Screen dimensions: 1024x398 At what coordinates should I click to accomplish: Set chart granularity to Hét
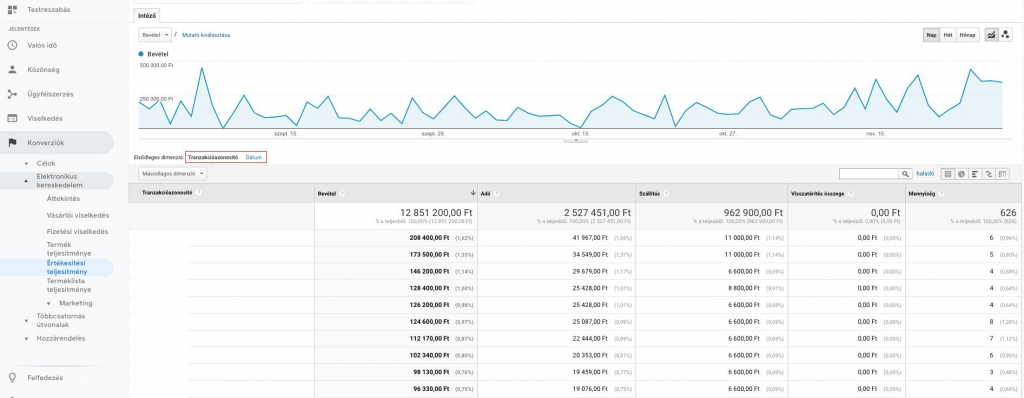click(948, 35)
